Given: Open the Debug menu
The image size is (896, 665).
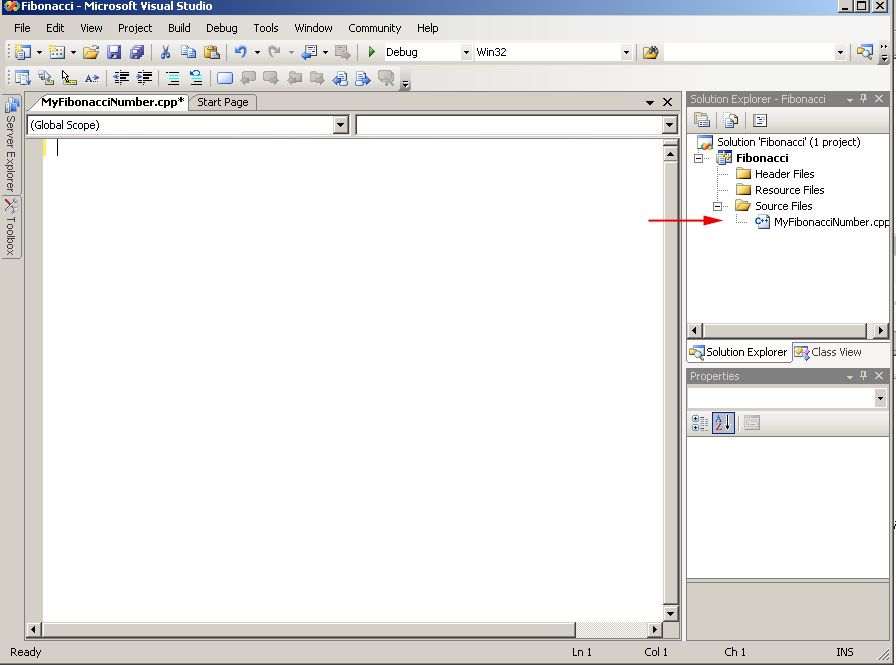Looking at the screenshot, I should tap(222, 28).
